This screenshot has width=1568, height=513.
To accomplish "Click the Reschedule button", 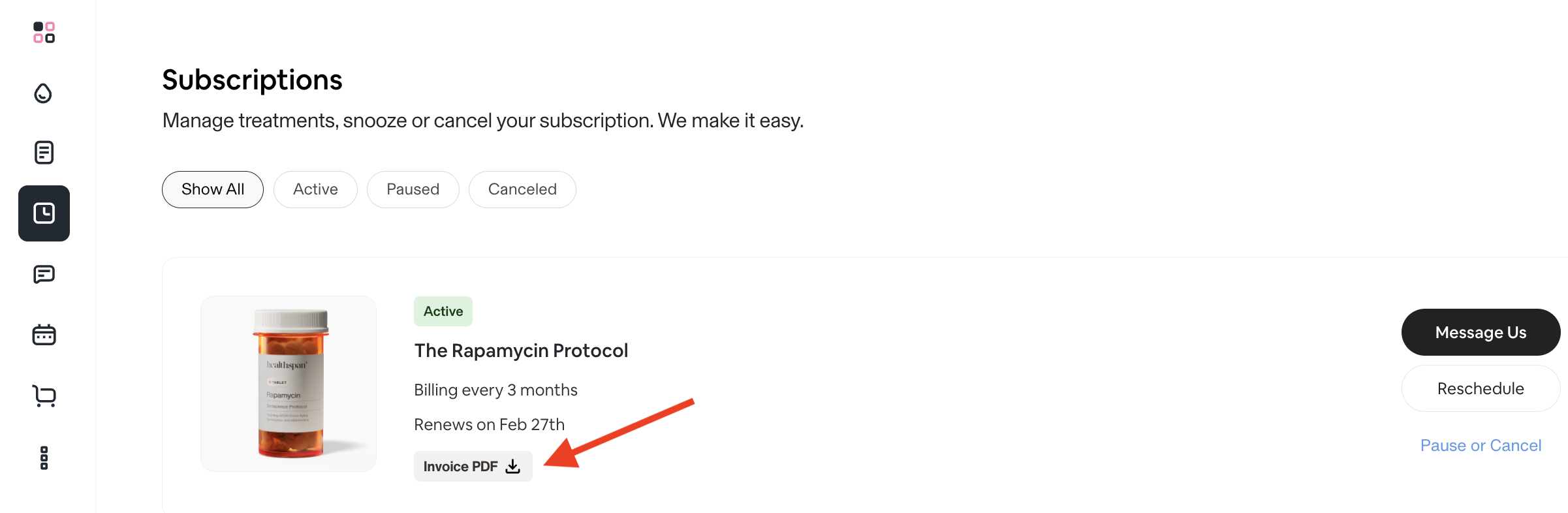I will [1480, 388].
